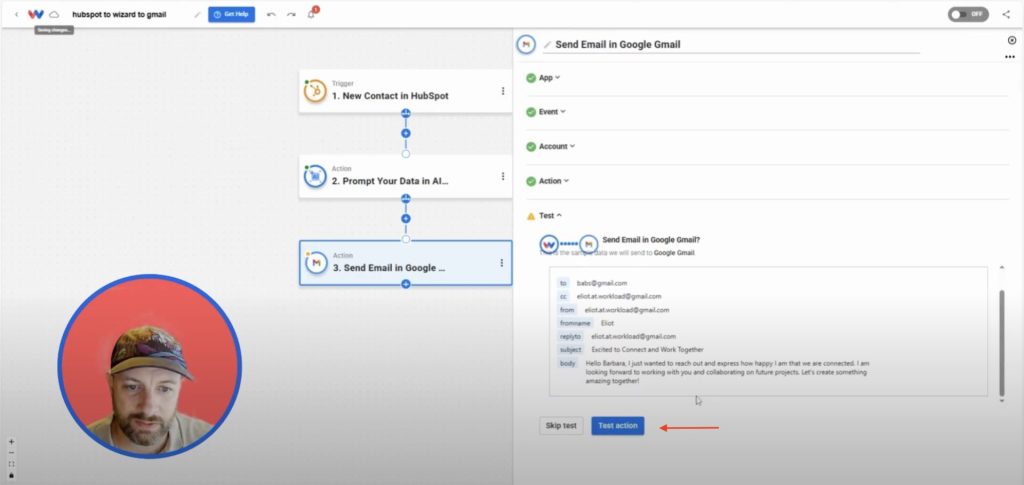Screen dimensions: 1024x485
Task: Click the Test action button
Action: pyautogui.click(x=618, y=426)
